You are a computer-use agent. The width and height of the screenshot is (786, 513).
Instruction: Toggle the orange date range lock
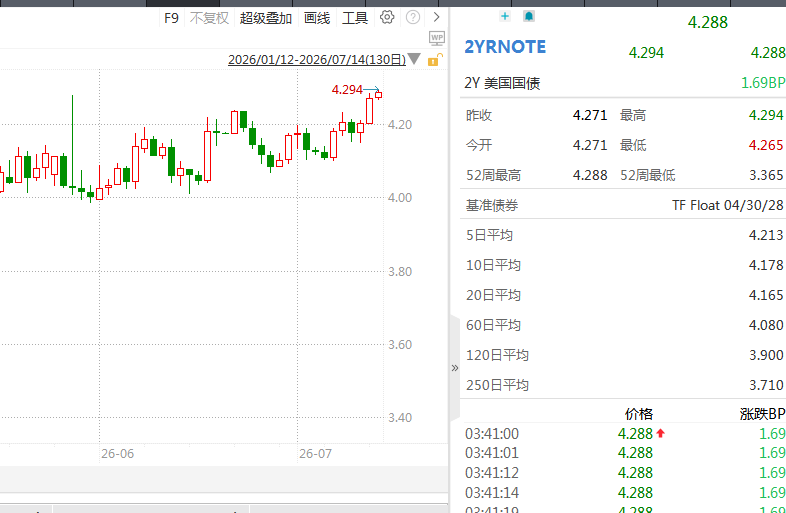[x=435, y=60]
